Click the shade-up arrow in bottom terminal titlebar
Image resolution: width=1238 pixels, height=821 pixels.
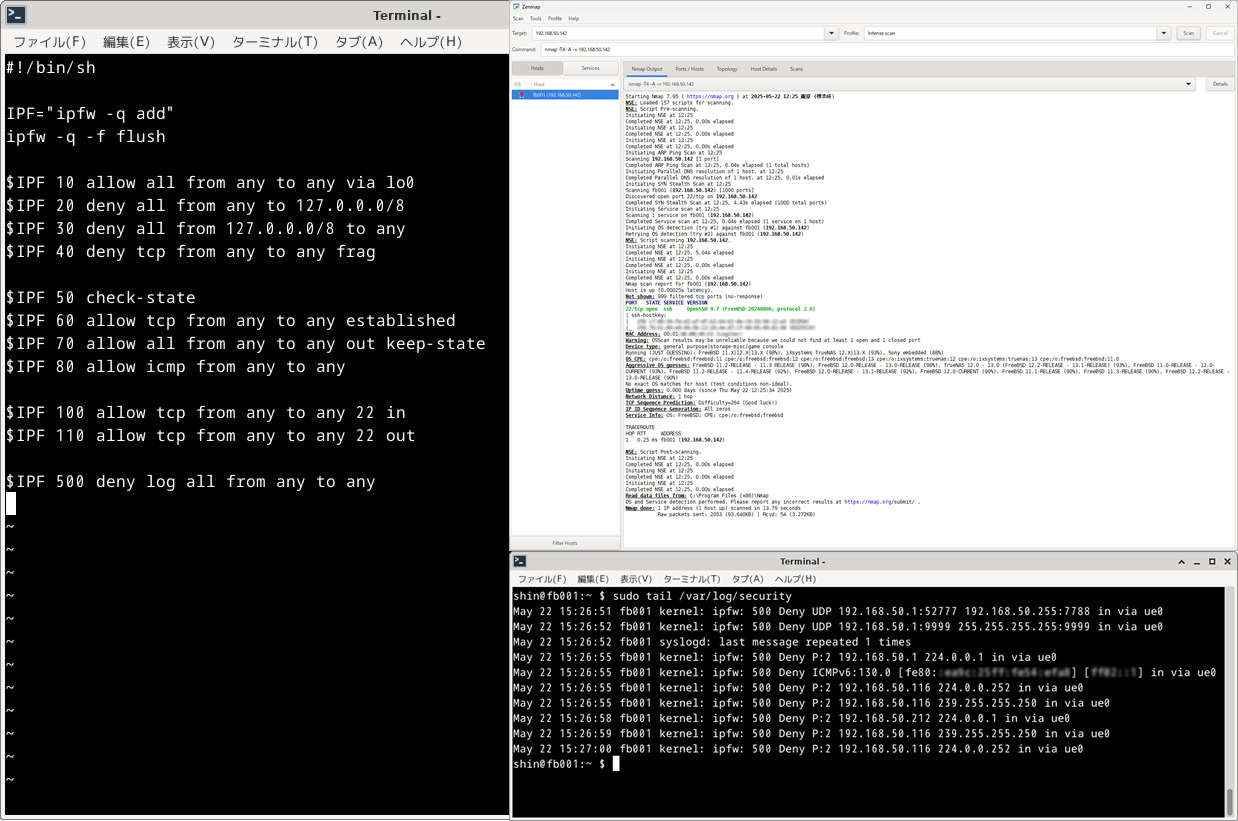[1181, 562]
